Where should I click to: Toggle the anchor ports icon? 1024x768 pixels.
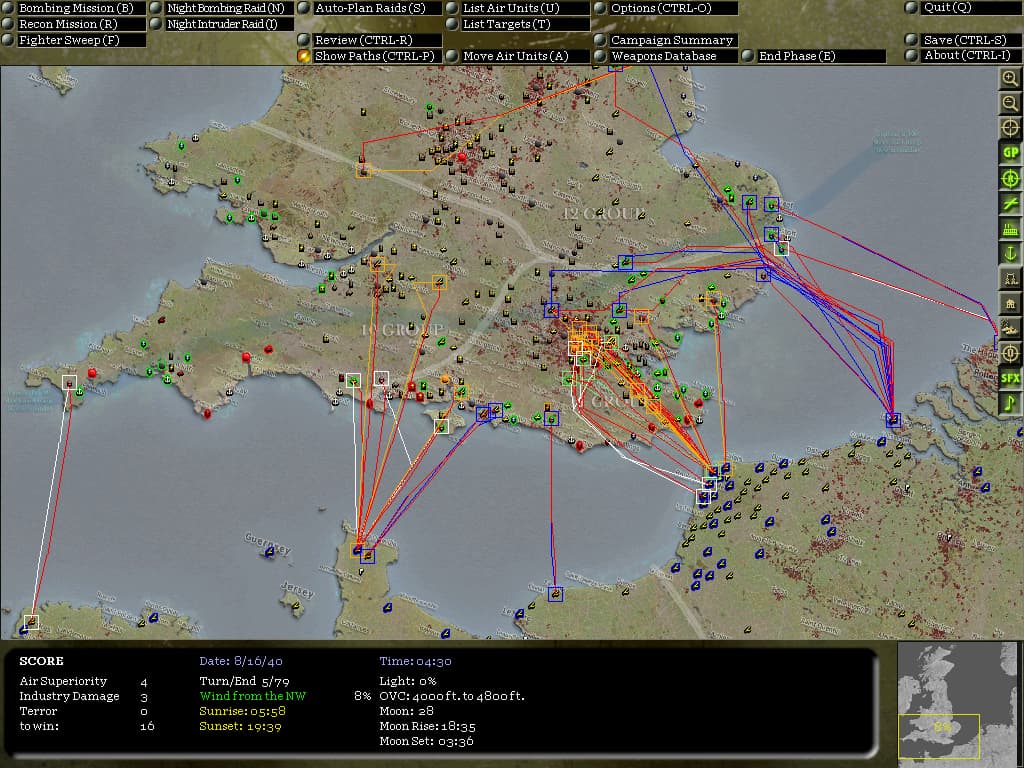click(1010, 254)
